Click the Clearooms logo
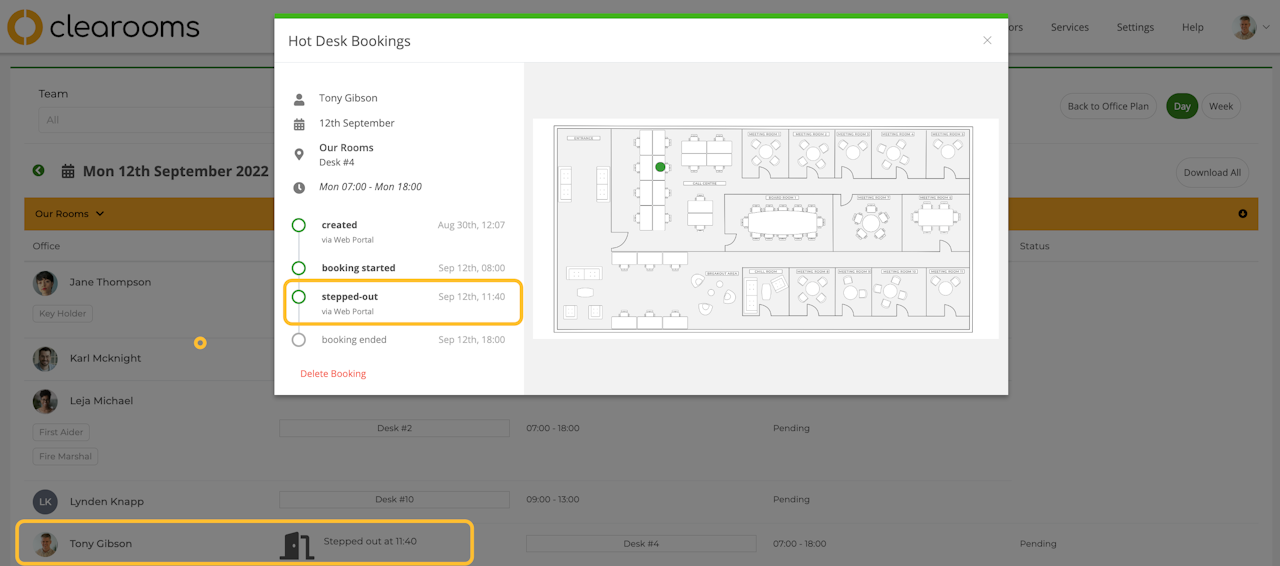Viewport: 1280px width, 566px height. [x=104, y=27]
